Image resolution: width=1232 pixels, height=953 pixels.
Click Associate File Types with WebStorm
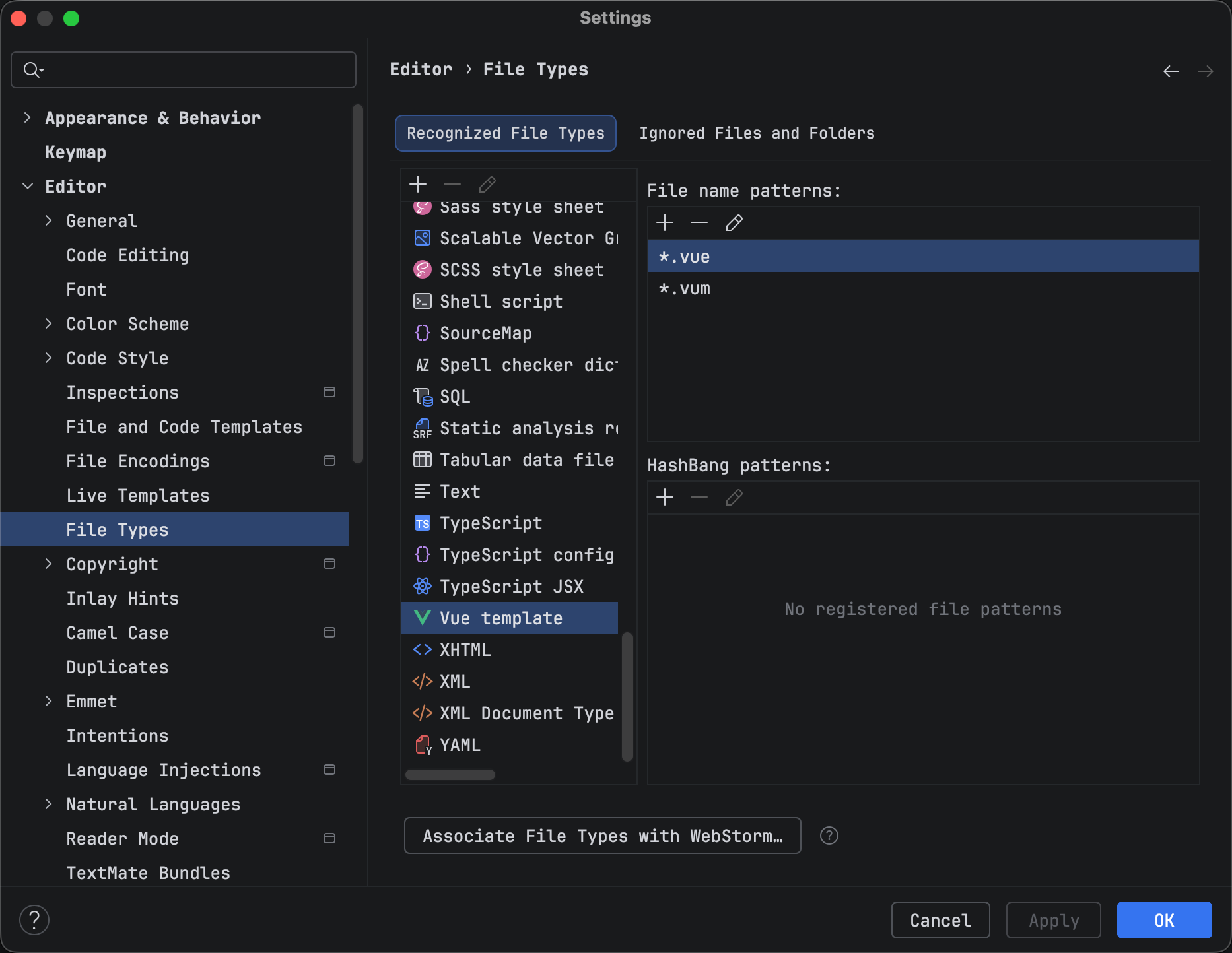[x=601, y=836]
